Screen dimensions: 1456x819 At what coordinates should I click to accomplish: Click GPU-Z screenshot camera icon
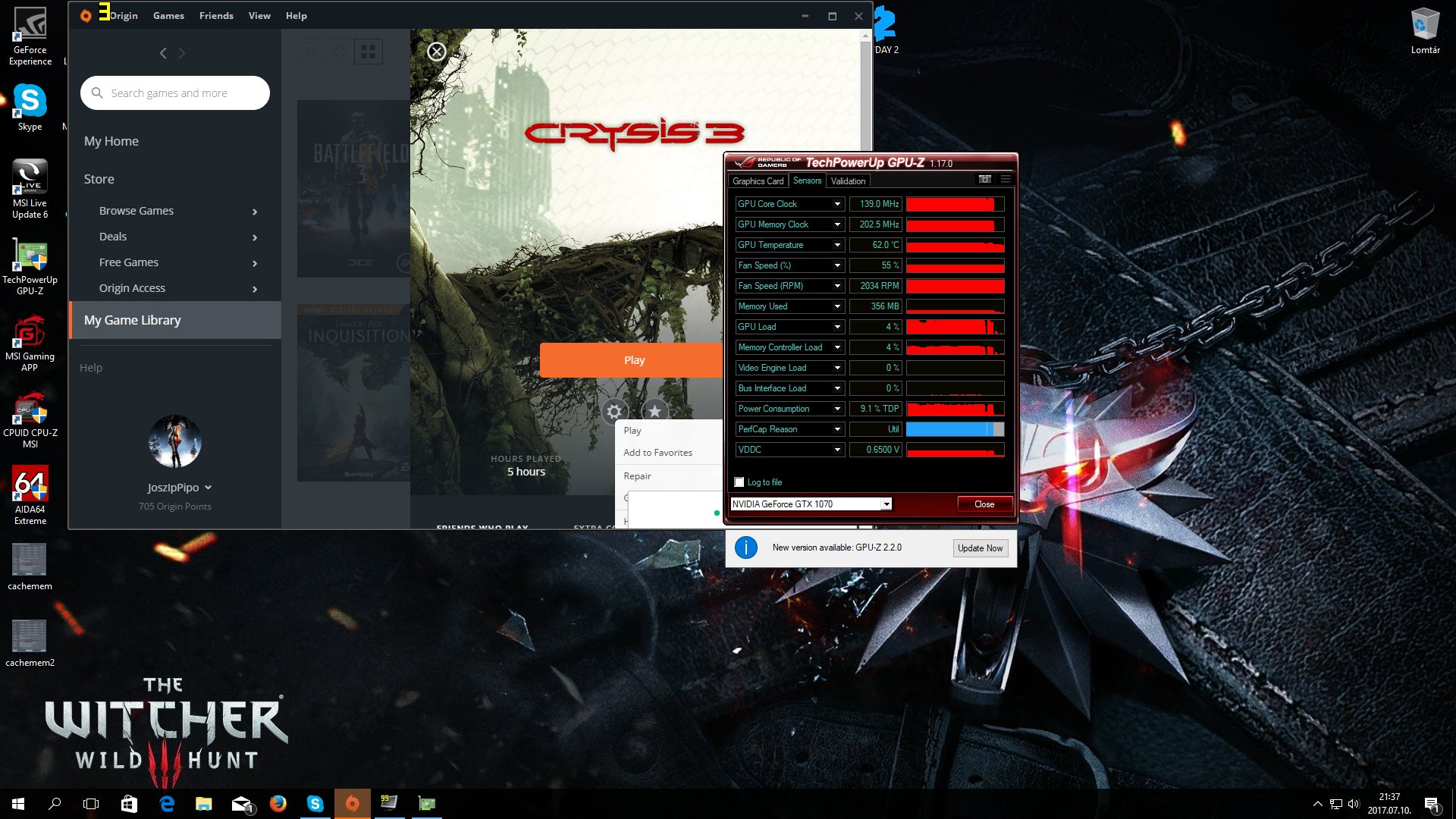pyautogui.click(x=985, y=180)
